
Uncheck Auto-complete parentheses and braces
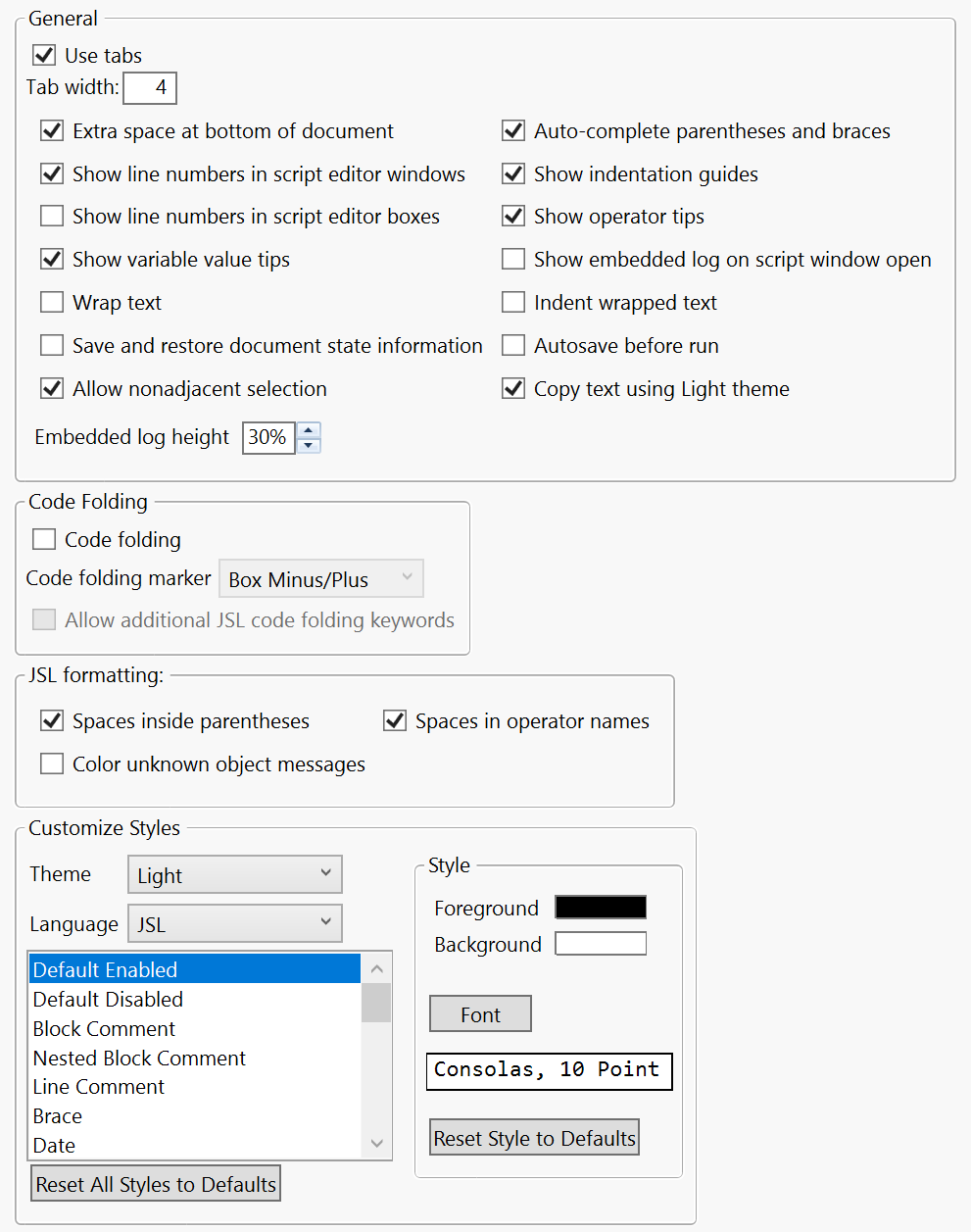512,130
